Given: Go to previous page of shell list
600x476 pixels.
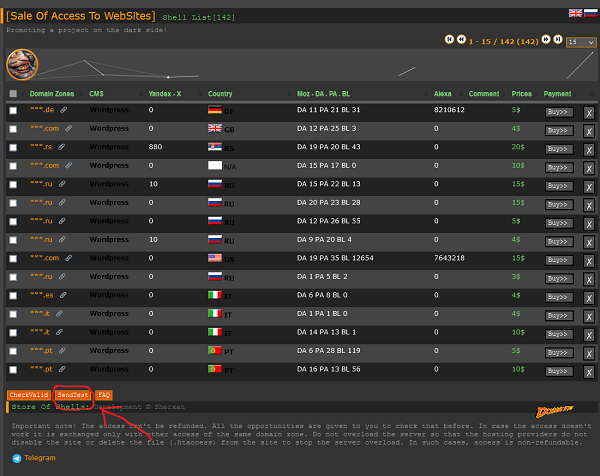Looking at the screenshot, I should pos(461,39).
